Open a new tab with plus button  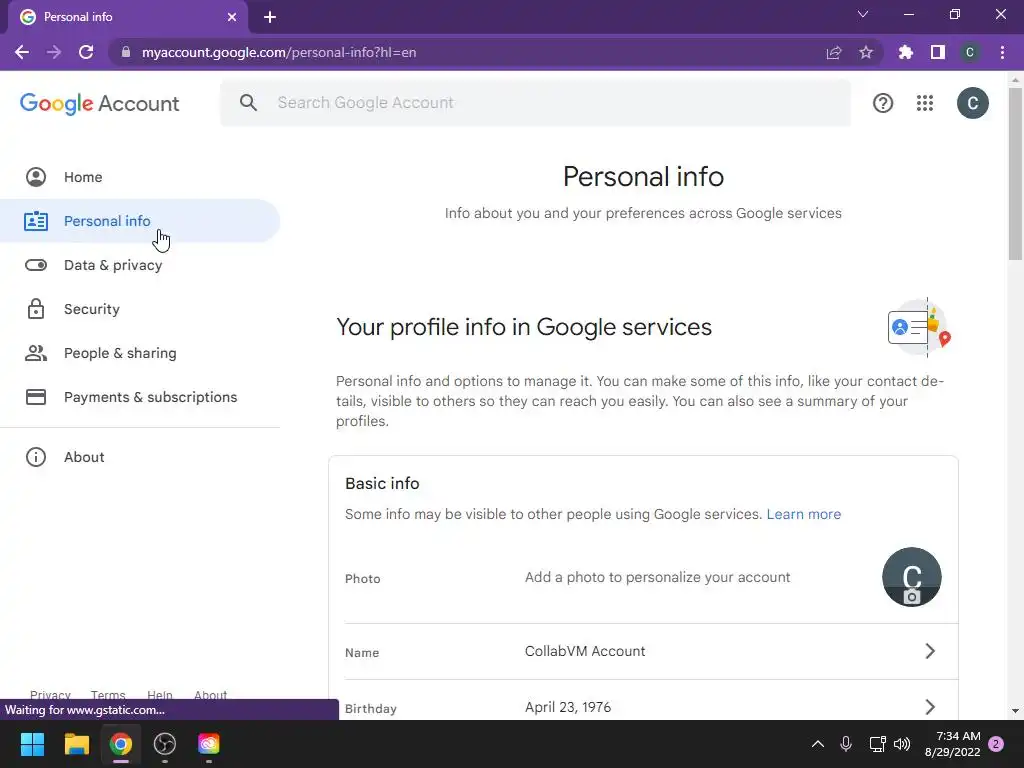pos(270,17)
